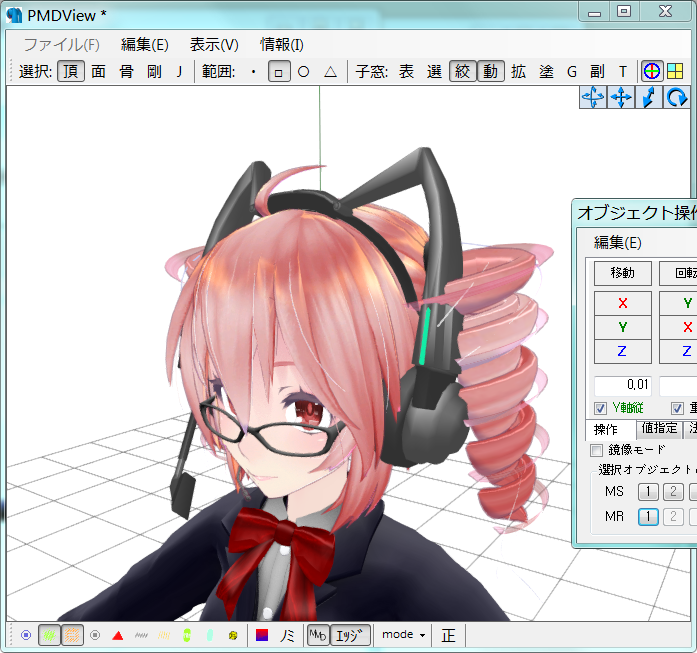The height and width of the screenshot is (653, 697).
Task: Open the ファイル(F) menu
Action: pos(61,44)
